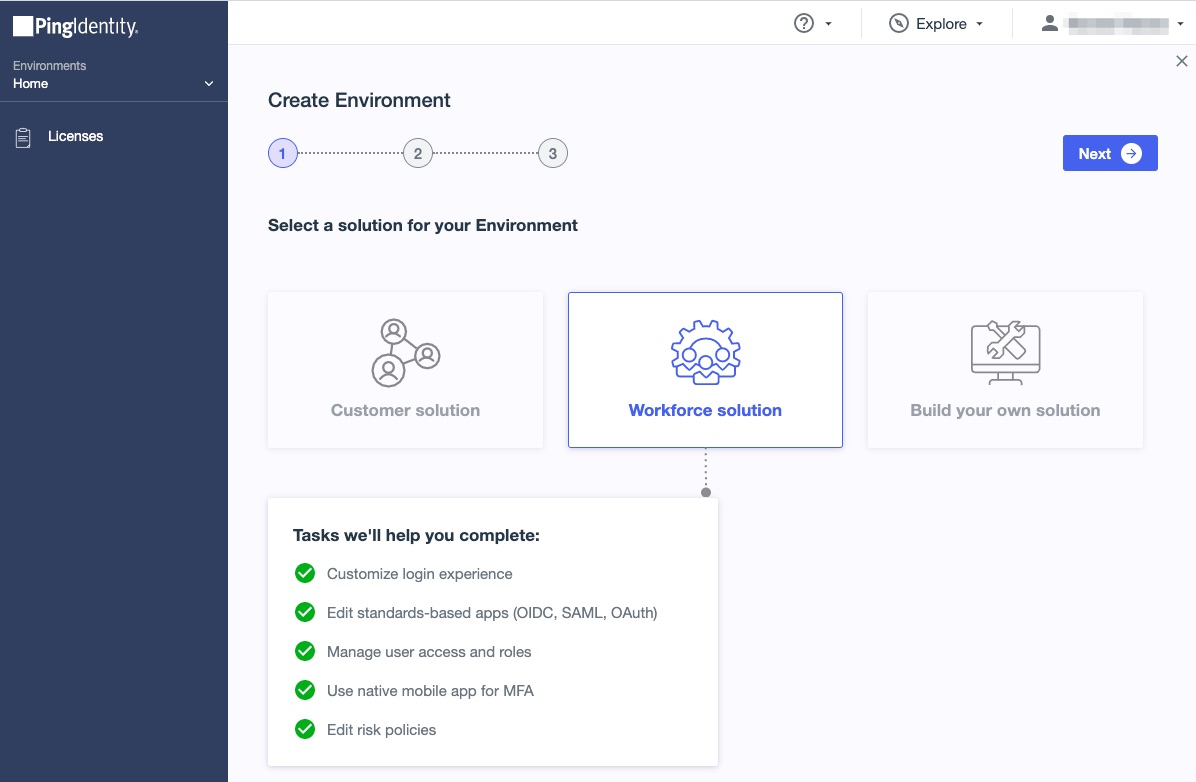Image resolution: width=1196 pixels, height=782 pixels.
Task: Select the Customer solution card
Action: [x=405, y=370]
